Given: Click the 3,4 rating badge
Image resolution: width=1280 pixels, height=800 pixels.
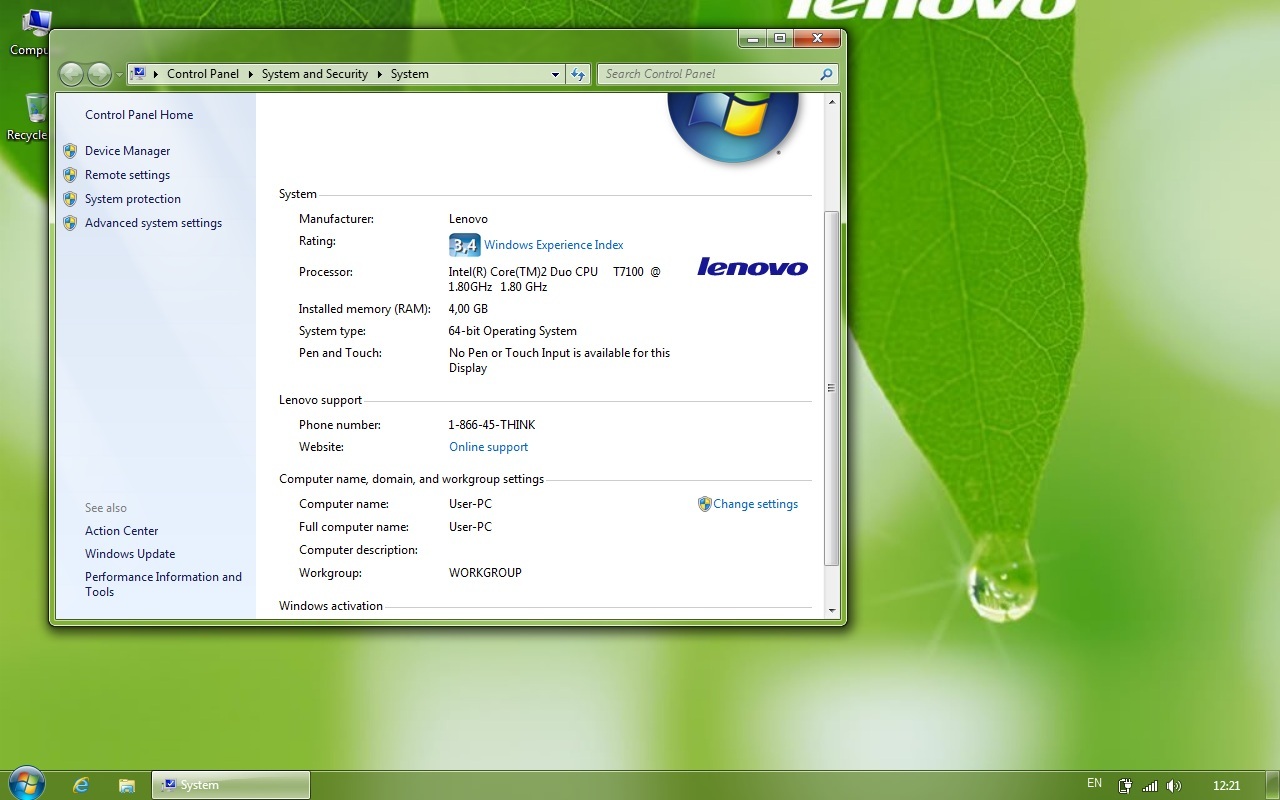Looking at the screenshot, I should pos(465,245).
